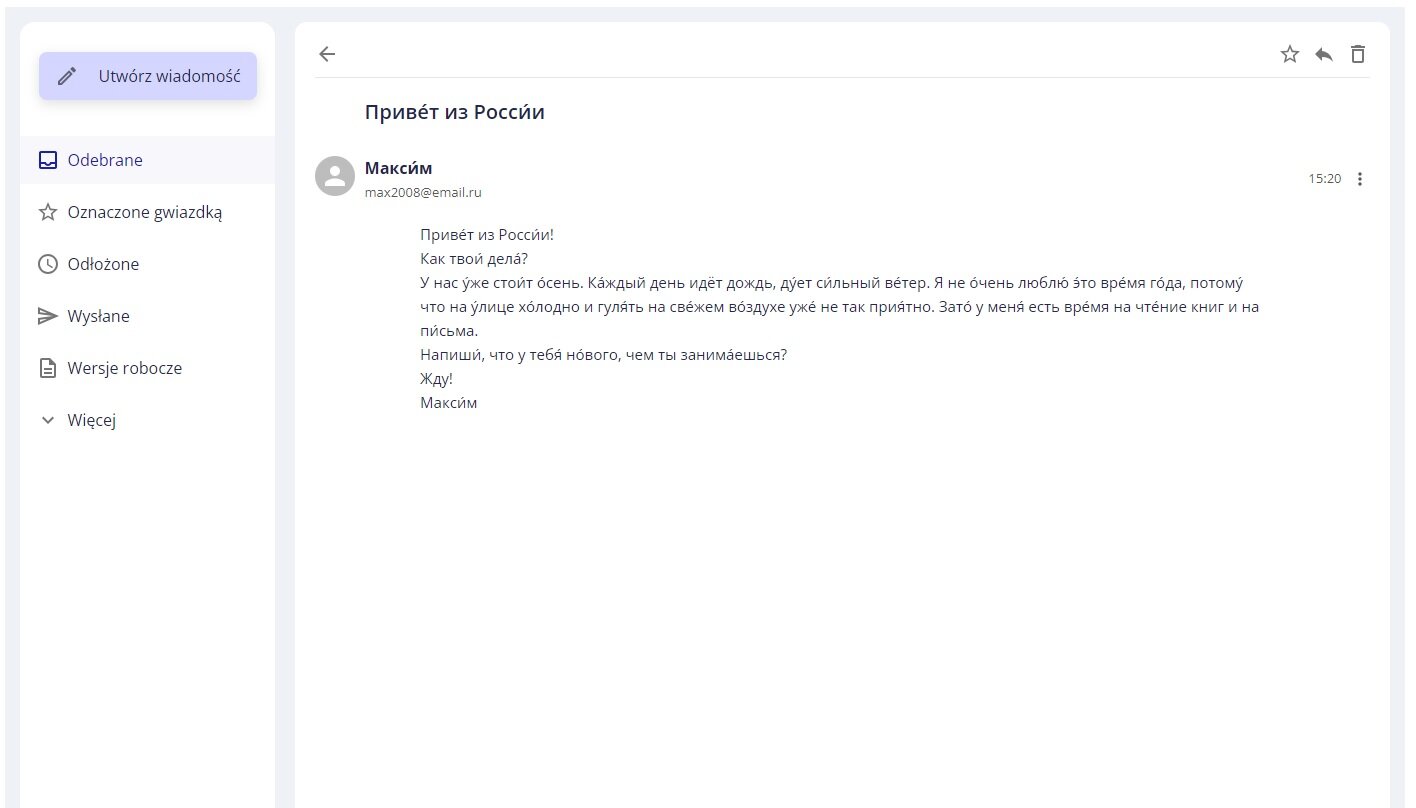Star this message using the top star icon
The image size is (1416, 808).
pos(1290,54)
